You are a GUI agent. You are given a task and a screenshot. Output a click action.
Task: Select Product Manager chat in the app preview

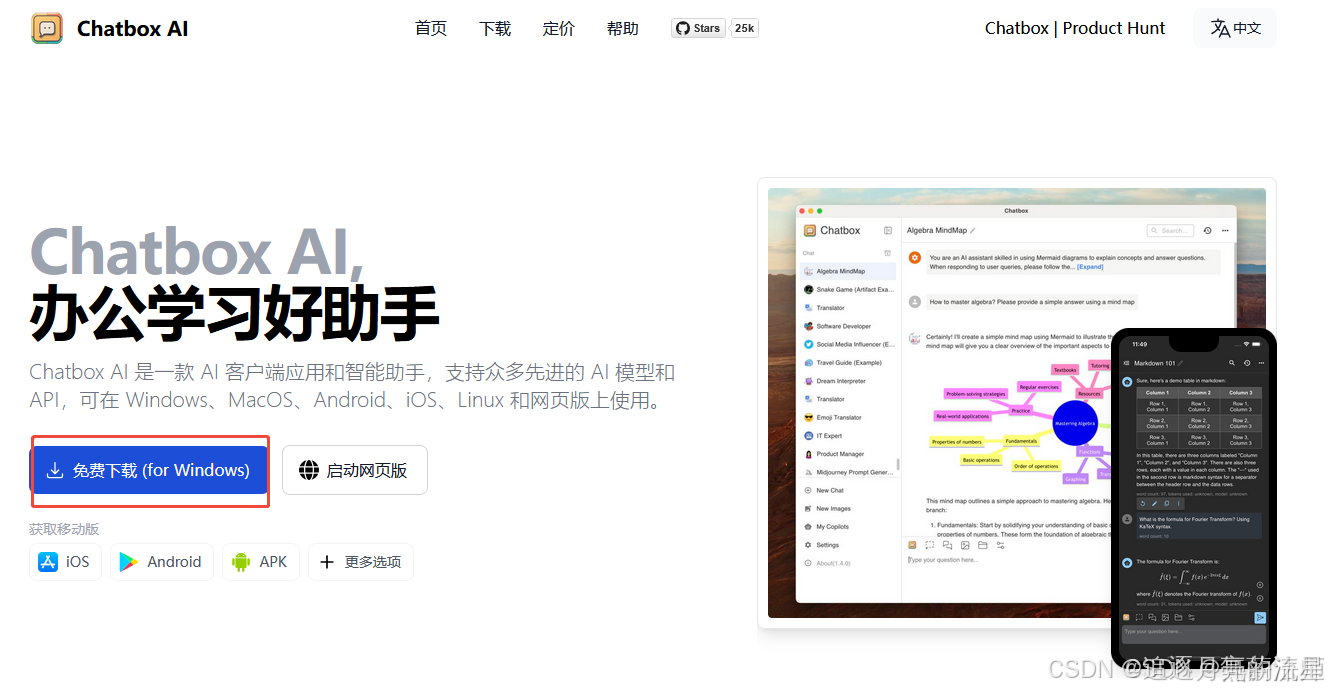848,454
